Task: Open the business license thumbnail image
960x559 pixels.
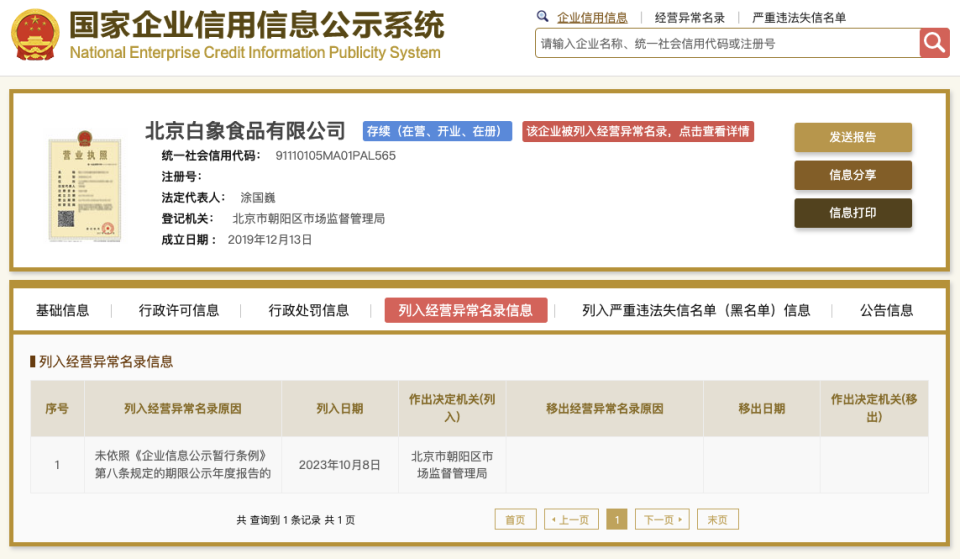Action: coord(85,186)
